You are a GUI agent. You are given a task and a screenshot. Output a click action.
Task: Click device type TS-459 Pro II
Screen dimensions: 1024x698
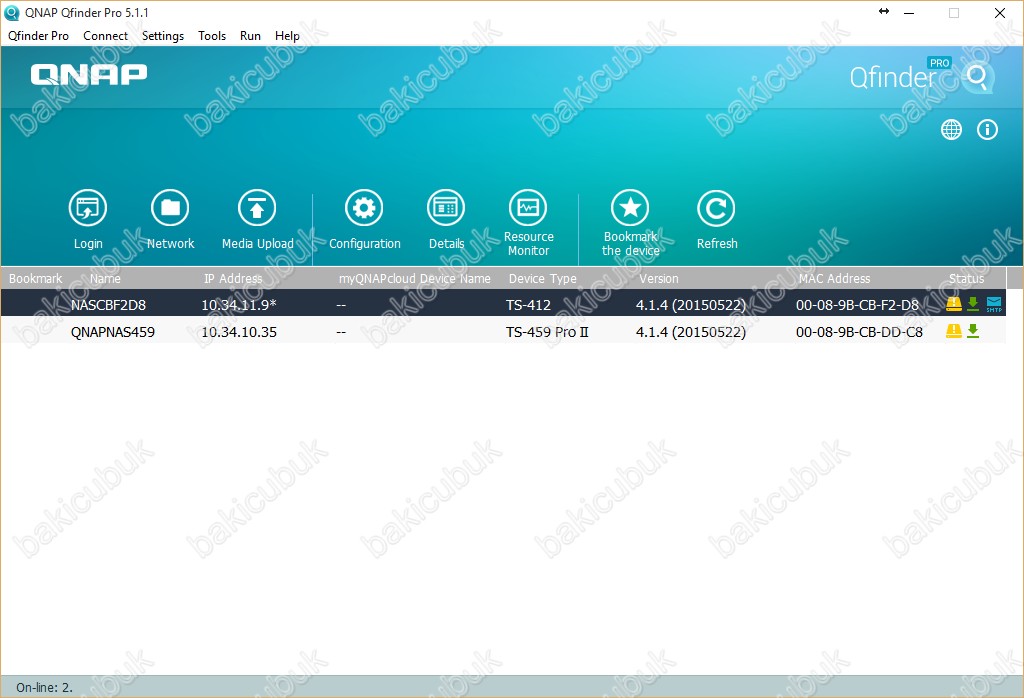tap(547, 332)
